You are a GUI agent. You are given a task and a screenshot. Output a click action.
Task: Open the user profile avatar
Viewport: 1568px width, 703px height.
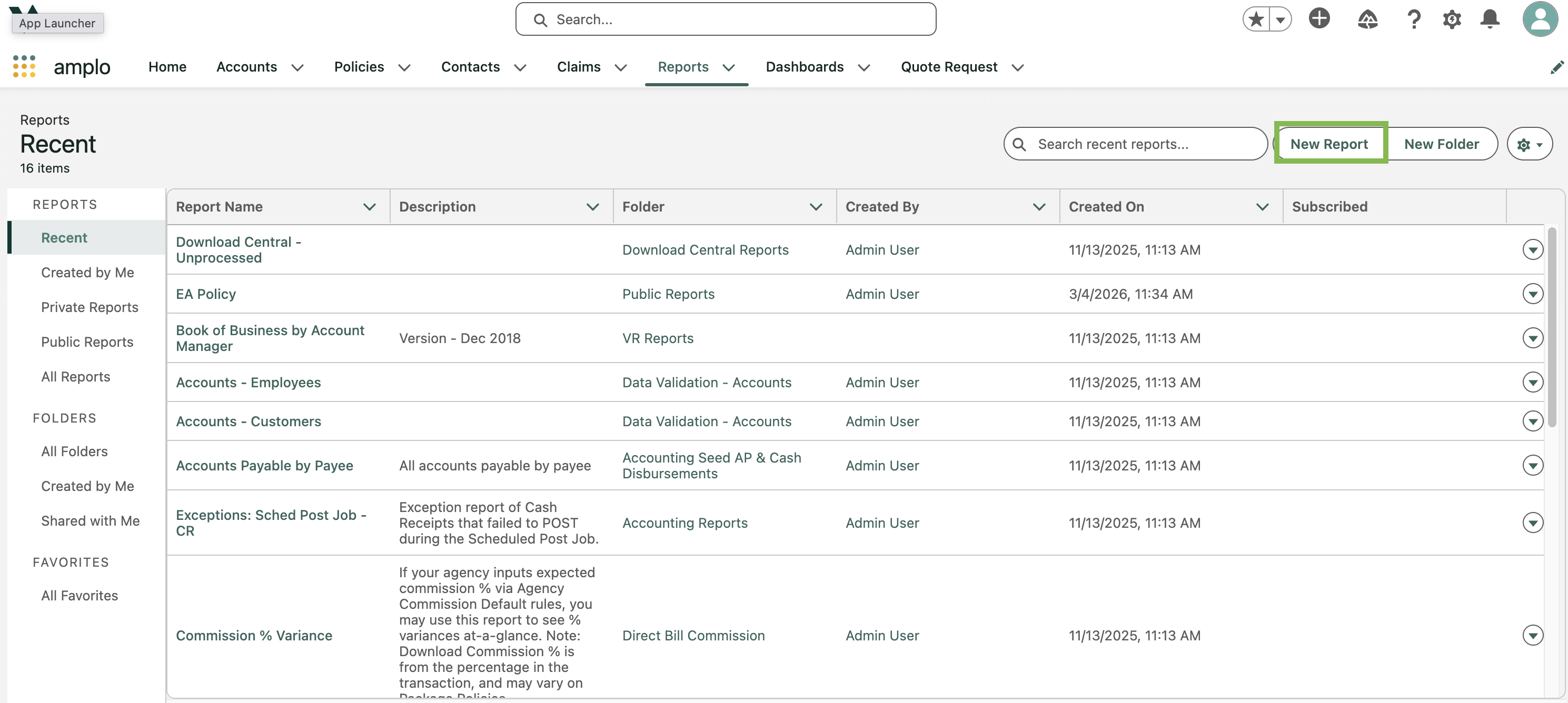[x=1540, y=19]
